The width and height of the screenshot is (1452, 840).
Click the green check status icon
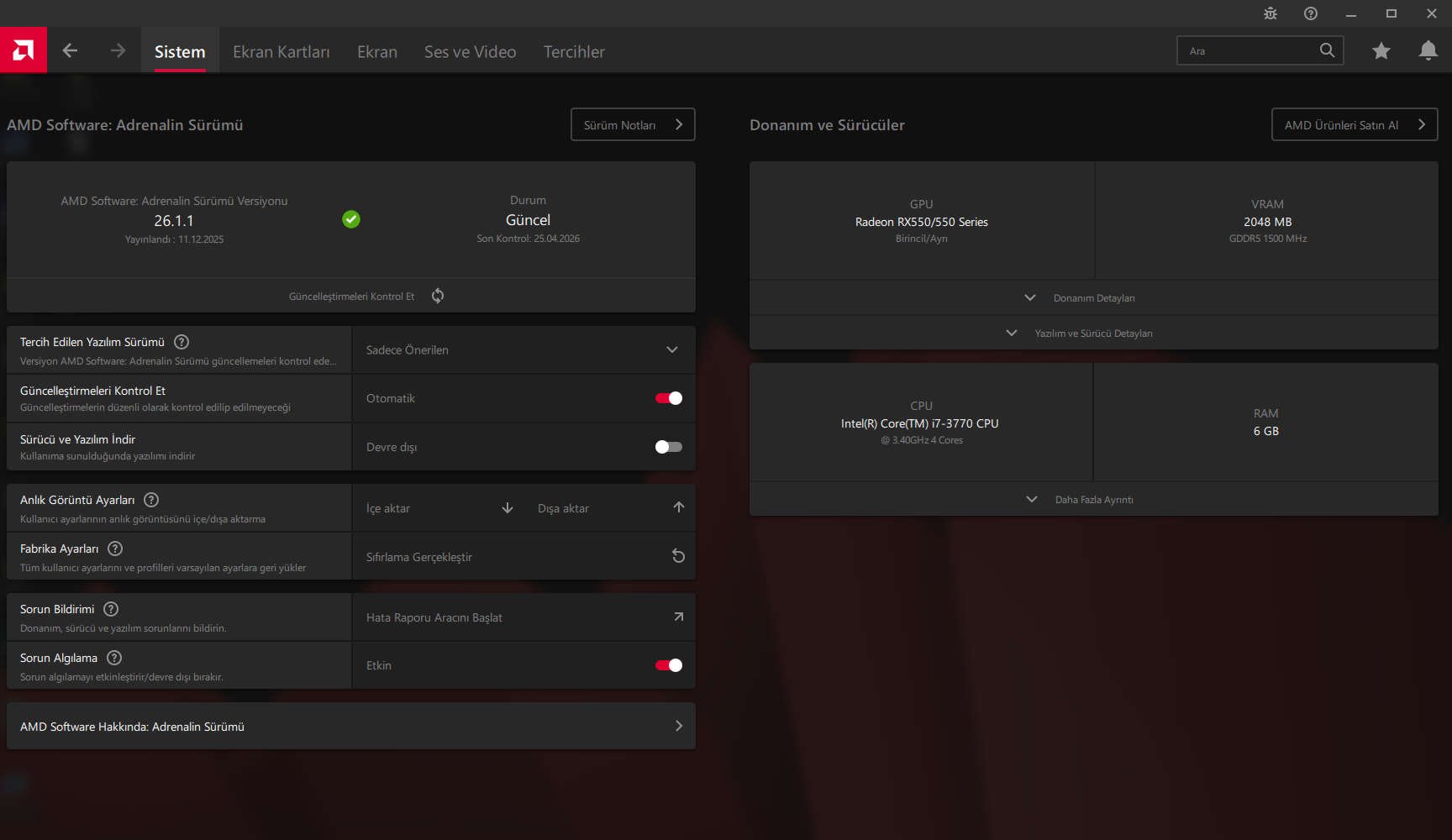351,219
